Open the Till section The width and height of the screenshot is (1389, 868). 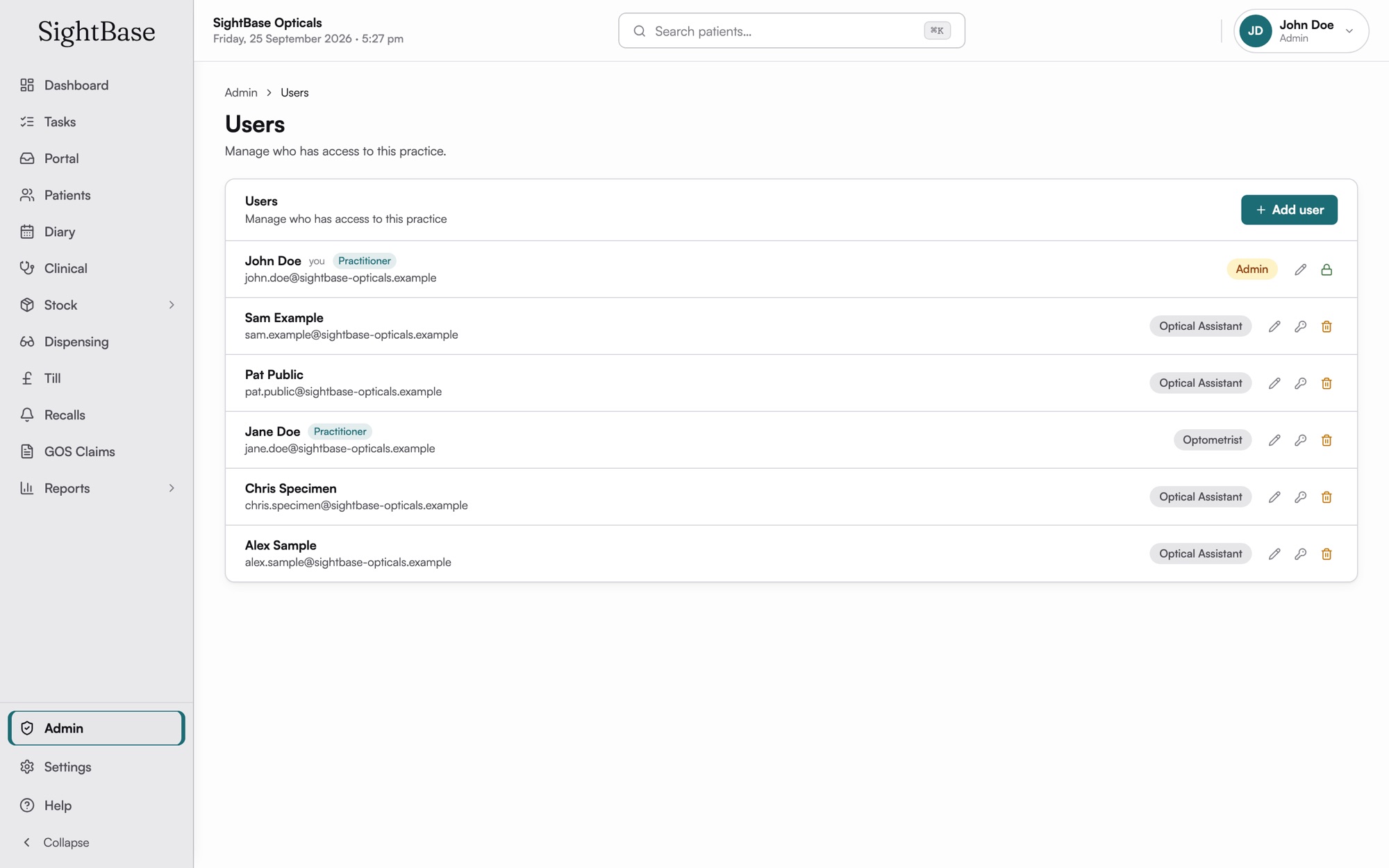pos(97,378)
